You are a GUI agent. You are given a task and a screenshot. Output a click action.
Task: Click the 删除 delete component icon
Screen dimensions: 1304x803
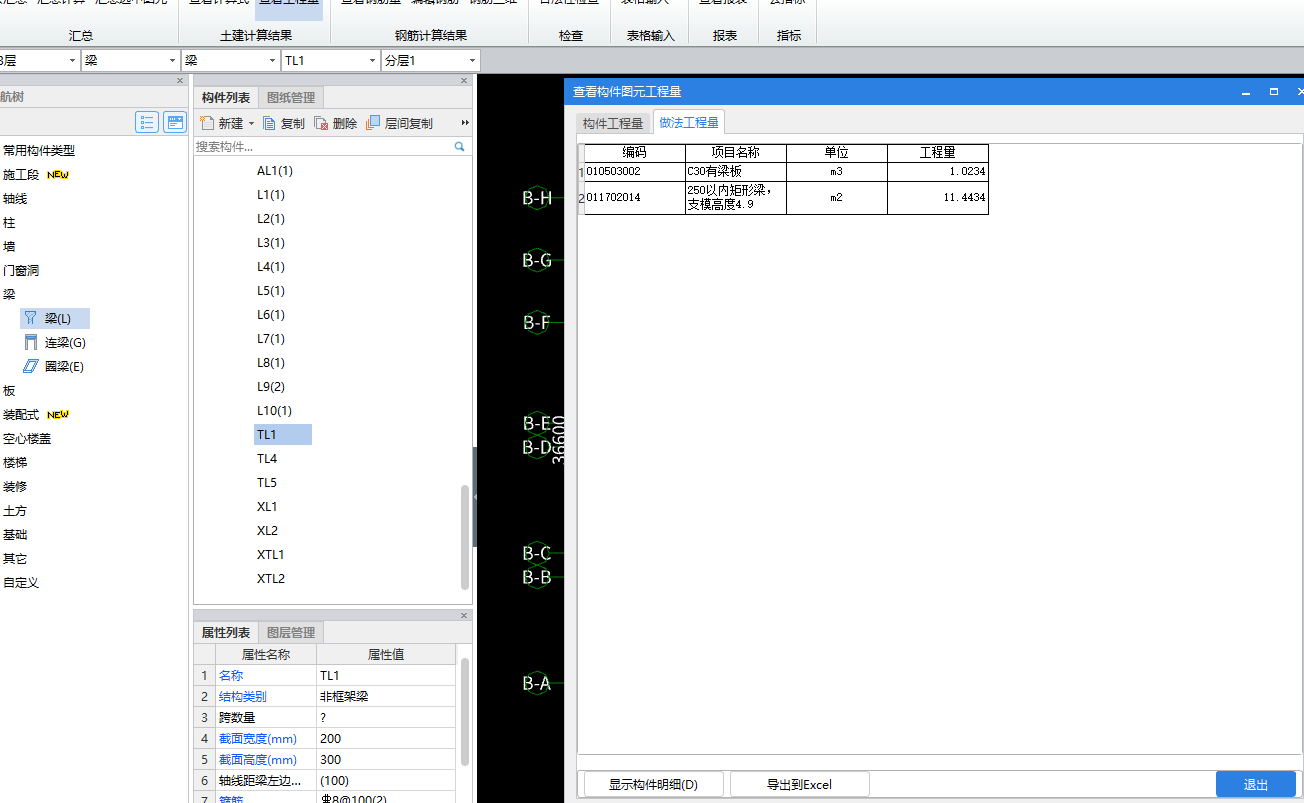(x=321, y=123)
